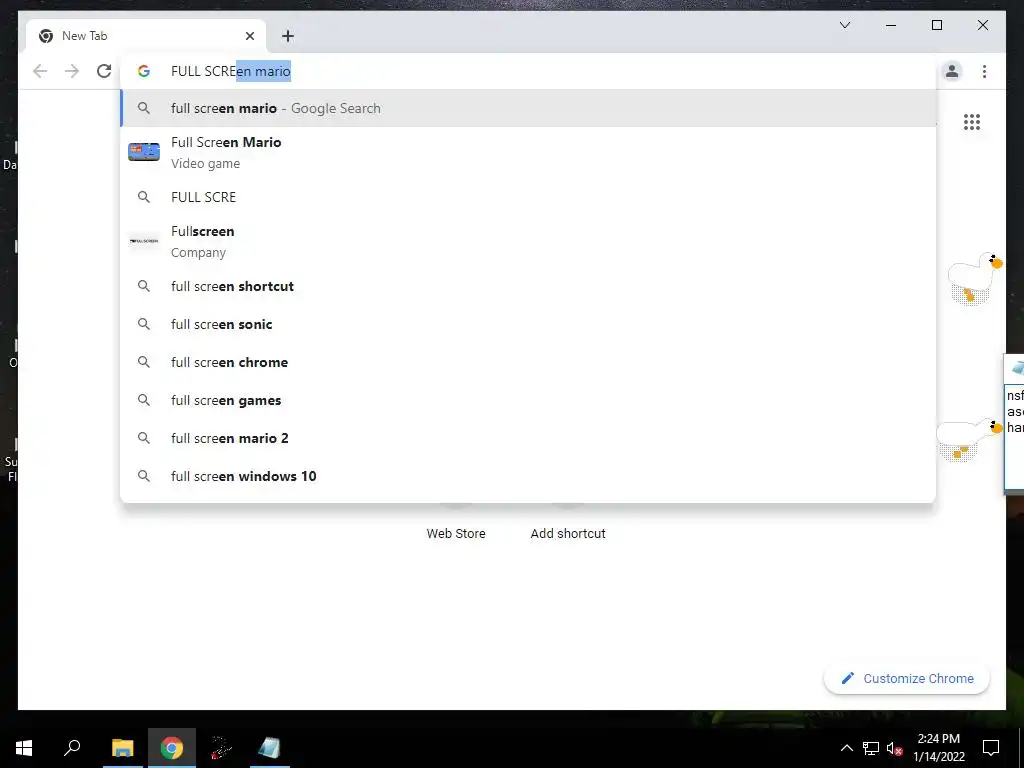Viewport: 1024px width, 768px height.
Task: Choose 'full screen mario - Google Search' suggestion
Action: pyautogui.click(x=528, y=108)
